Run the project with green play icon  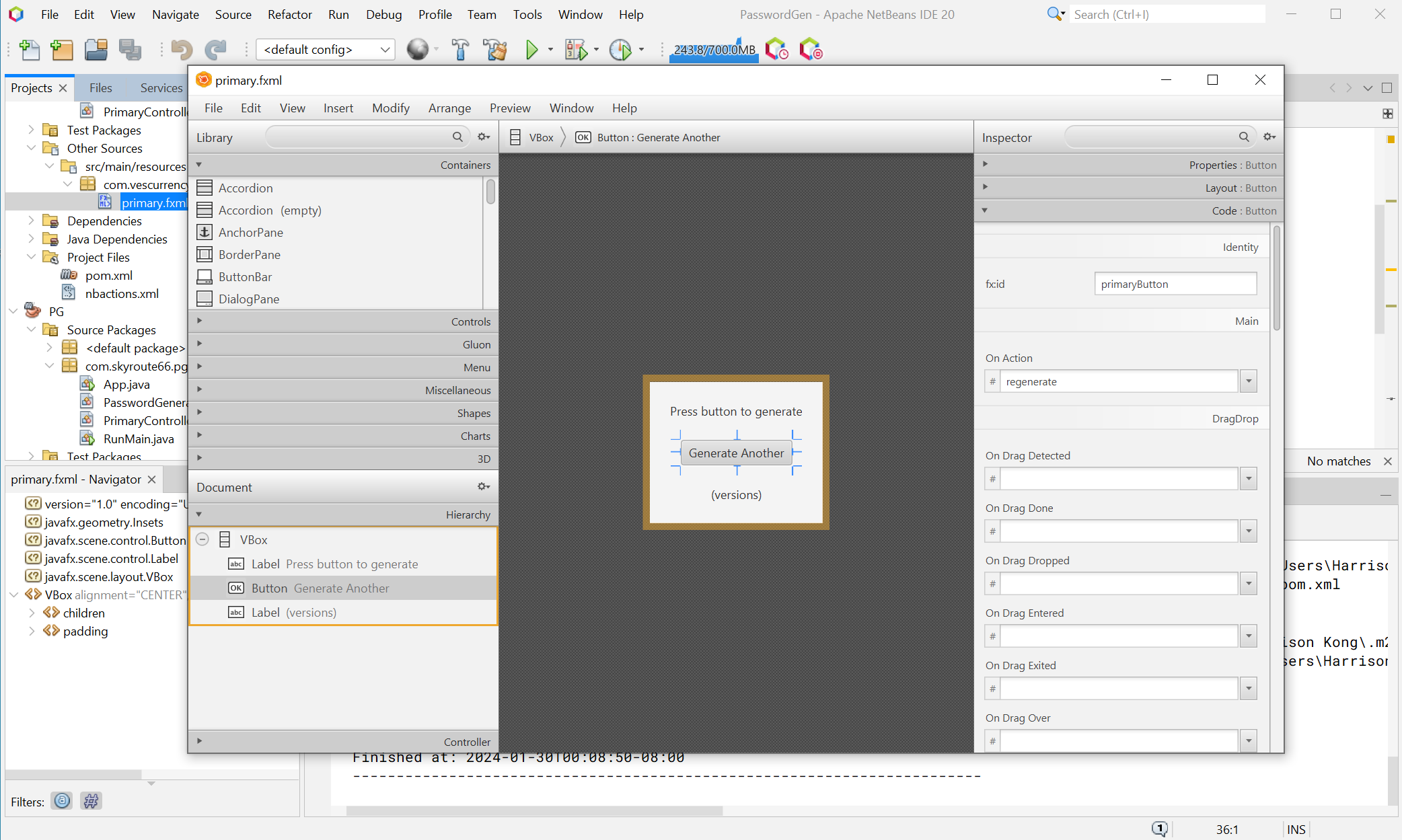[x=531, y=50]
